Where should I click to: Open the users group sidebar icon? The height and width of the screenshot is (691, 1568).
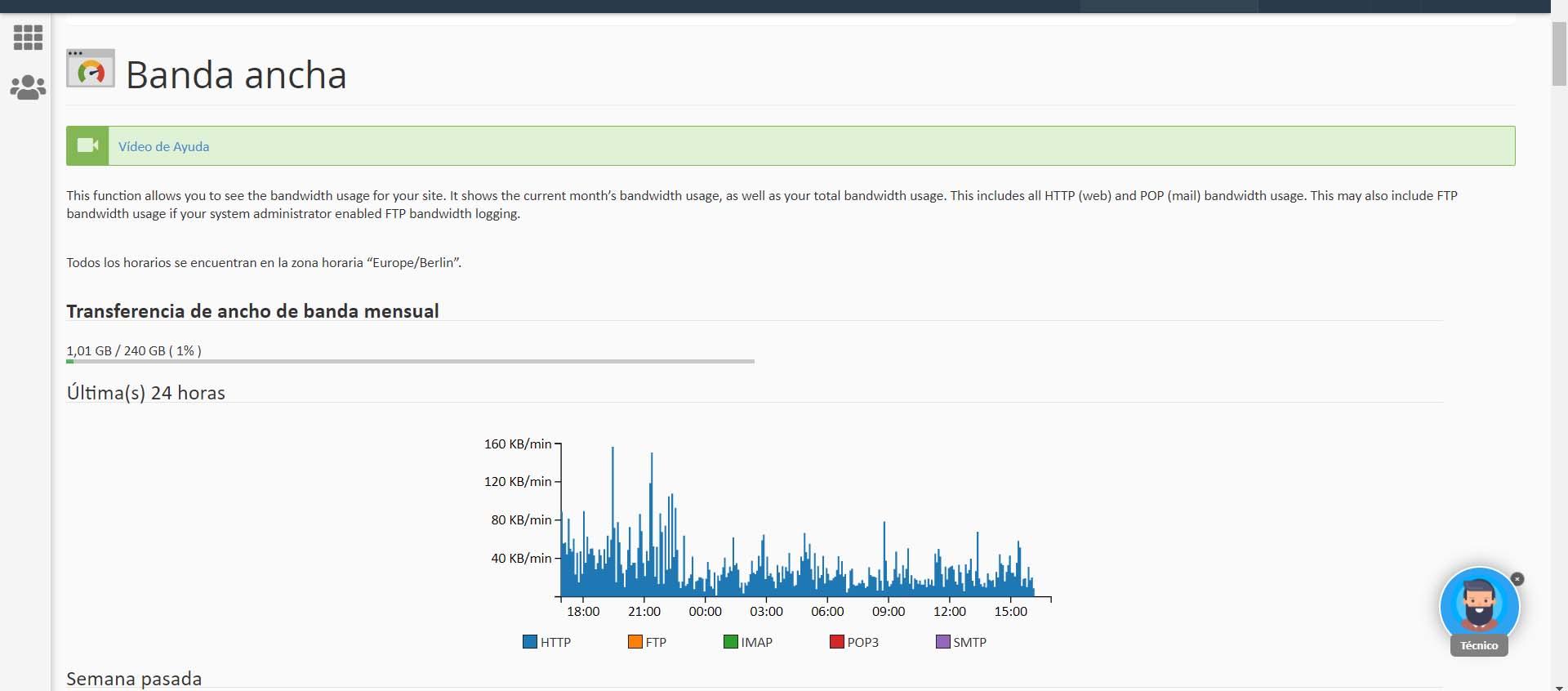28,87
